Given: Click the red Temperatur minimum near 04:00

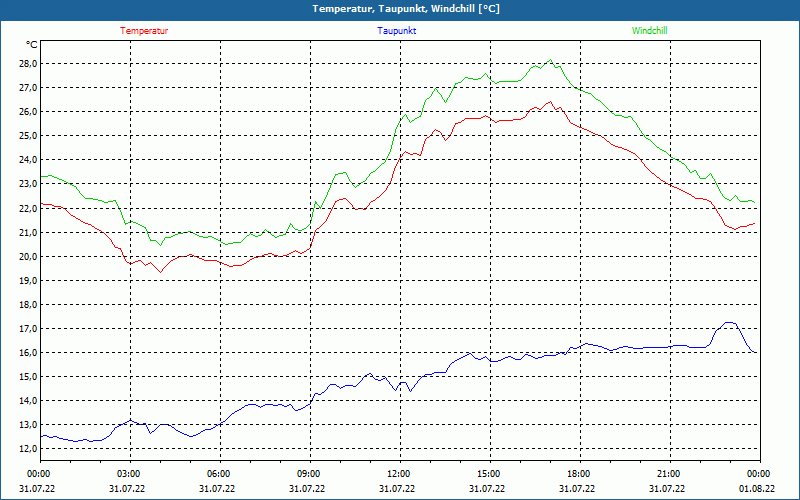Looking at the screenshot, I should point(160,272).
